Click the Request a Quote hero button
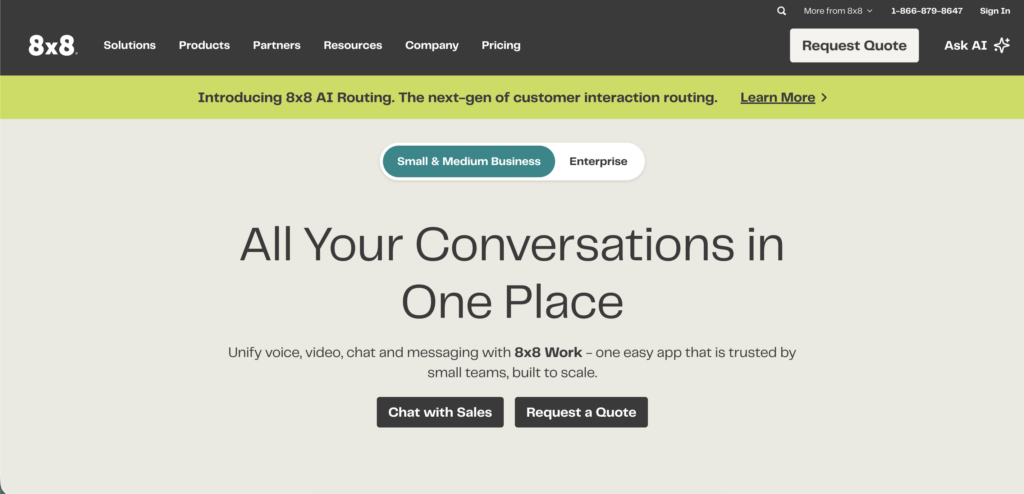This screenshot has height=494, width=1024. point(581,412)
